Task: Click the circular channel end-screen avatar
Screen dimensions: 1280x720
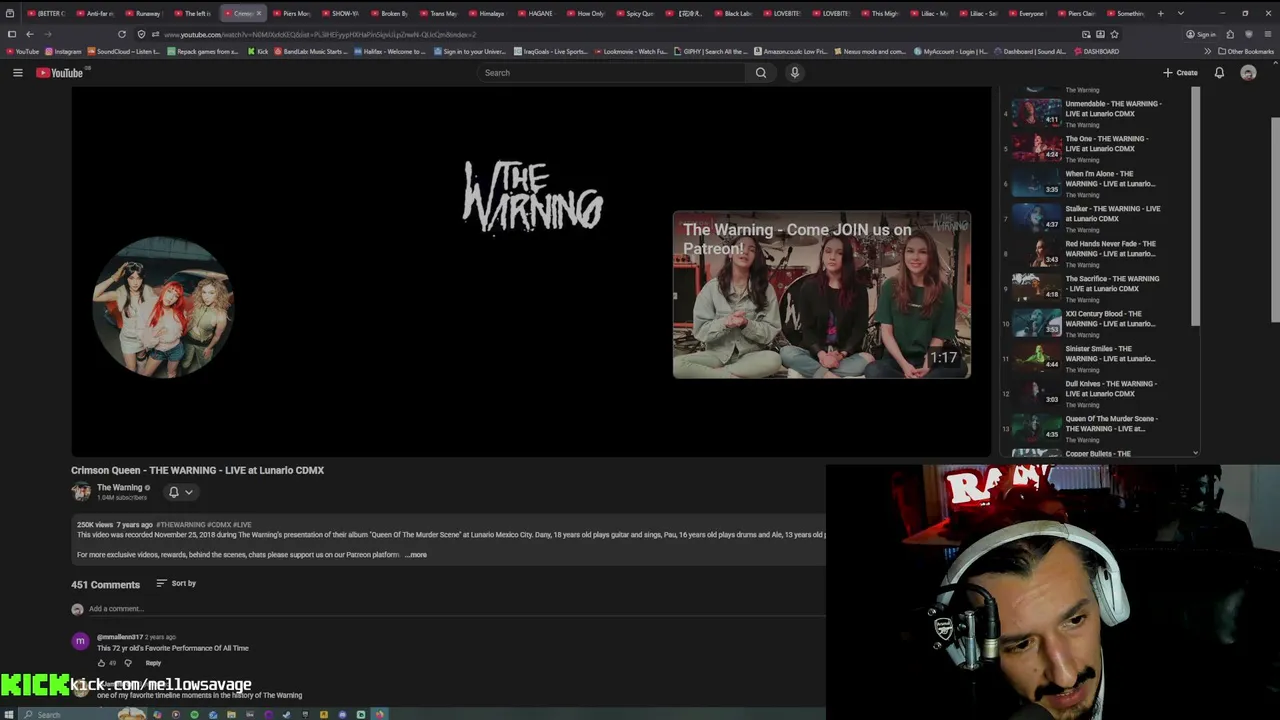Action: pyautogui.click(x=163, y=307)
